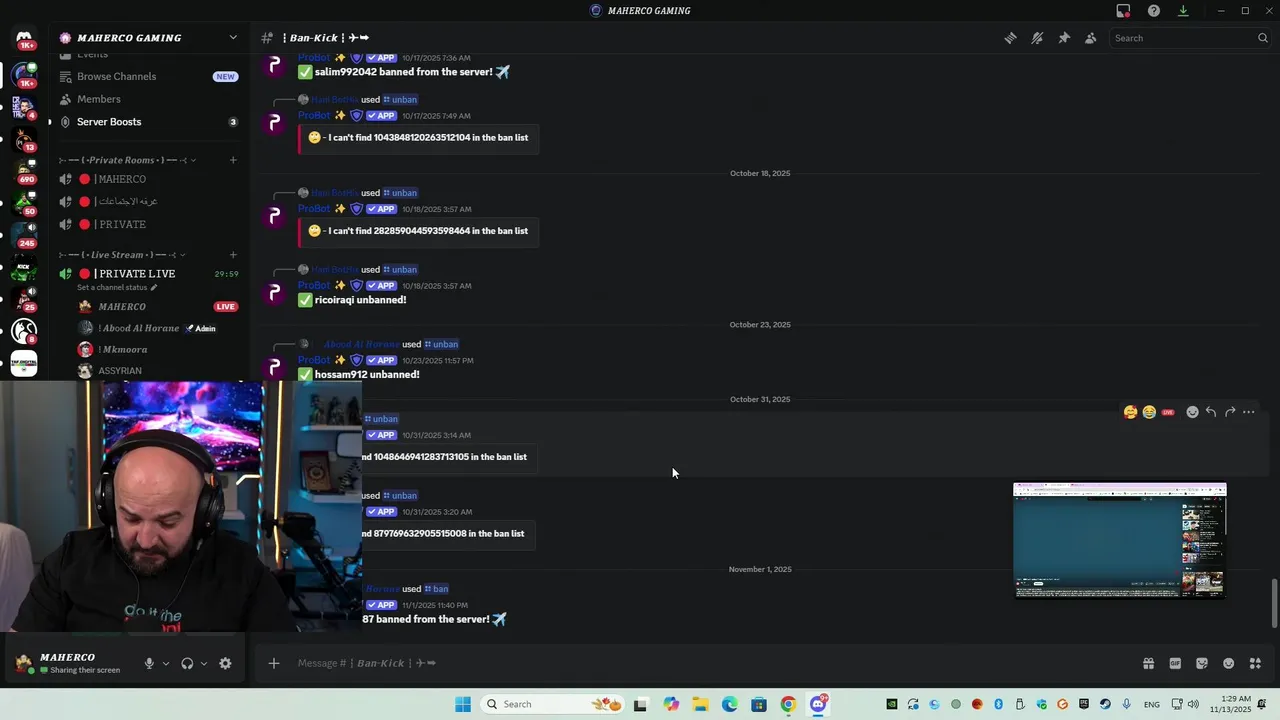Mute the microphone in user panel
1280x720 pixels.
(149, 664)
